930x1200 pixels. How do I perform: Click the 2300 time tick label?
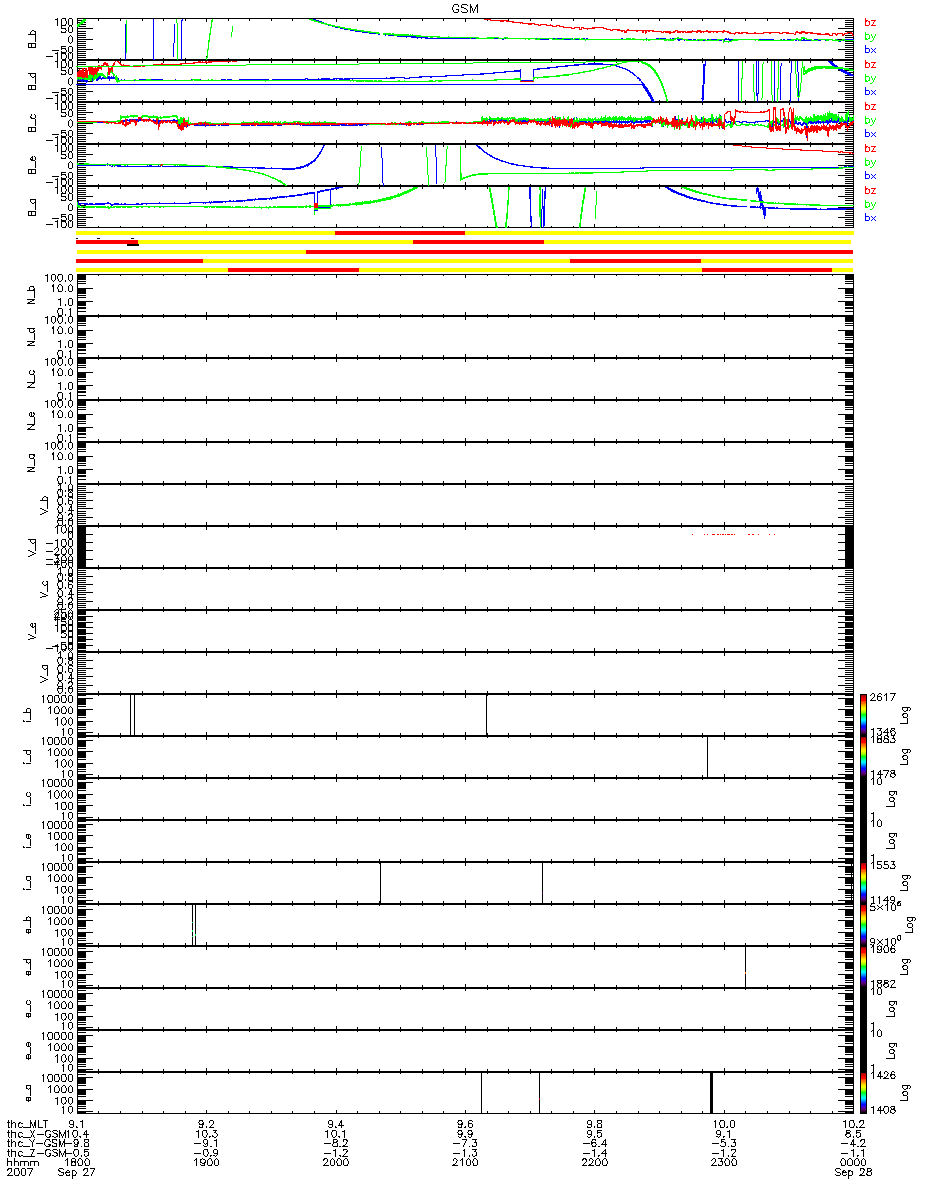[x=723, y=1163]
